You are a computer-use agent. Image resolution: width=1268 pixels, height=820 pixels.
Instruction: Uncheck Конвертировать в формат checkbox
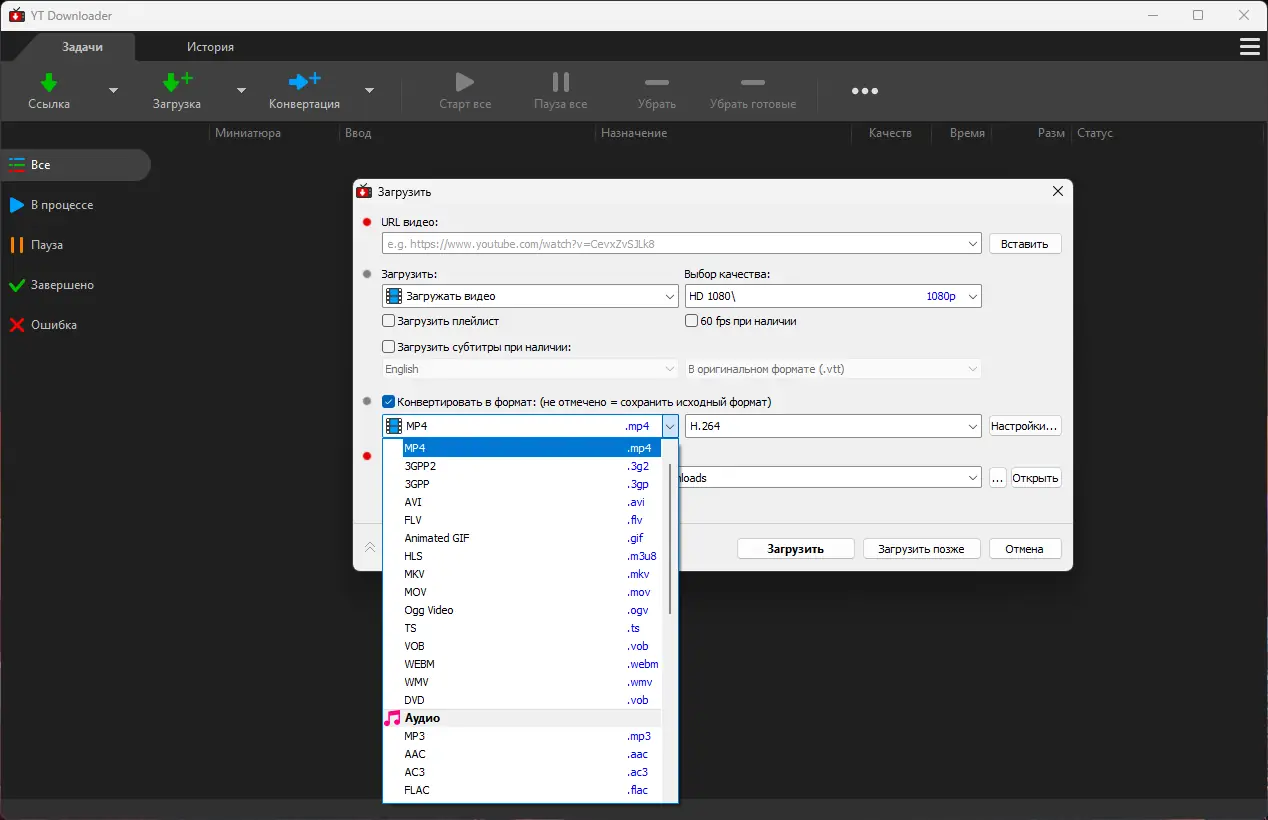click(x=389, y=402)
